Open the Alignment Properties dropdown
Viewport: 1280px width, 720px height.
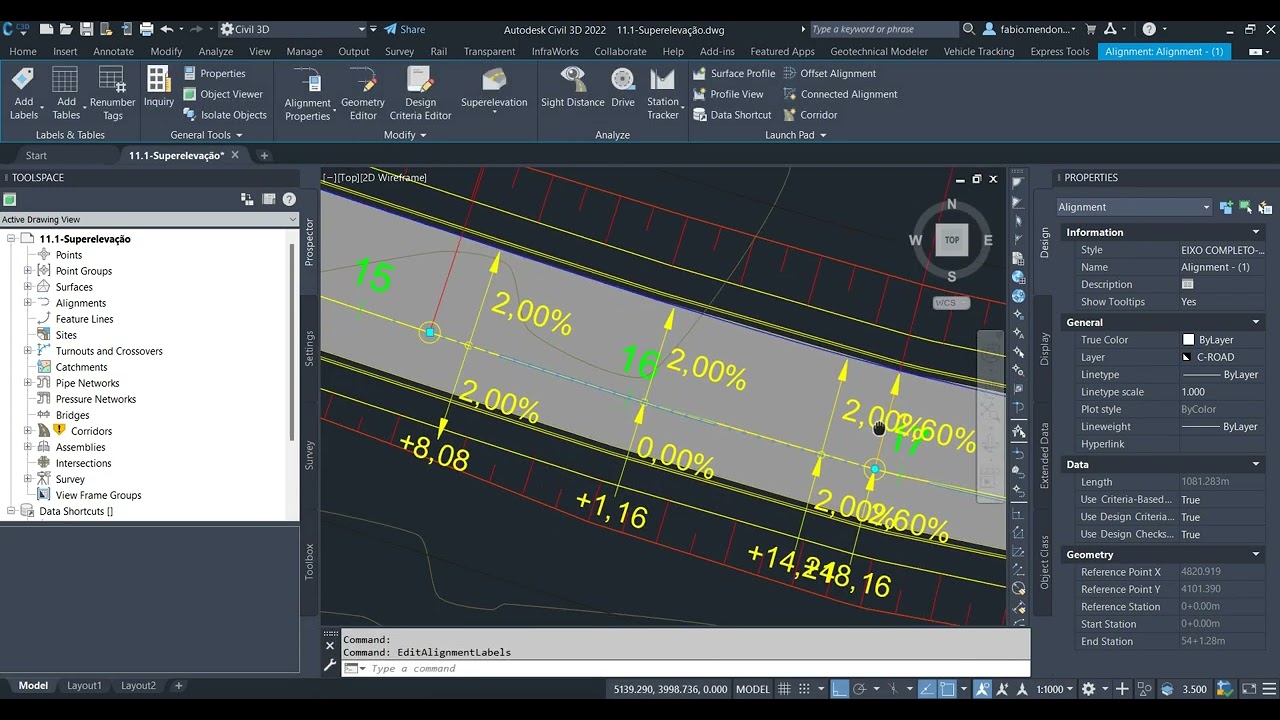point(308,110)
